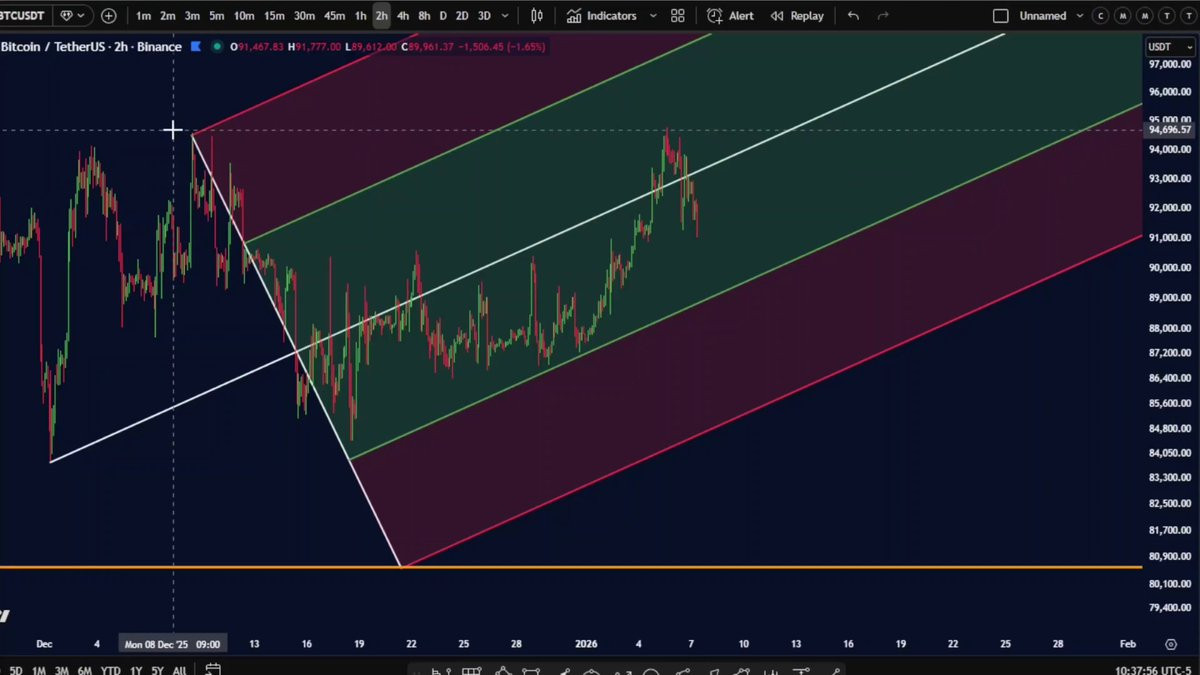This screenshot has width=1200, height=675.
Task: Select the 3D timeframe
Action: 484,16
